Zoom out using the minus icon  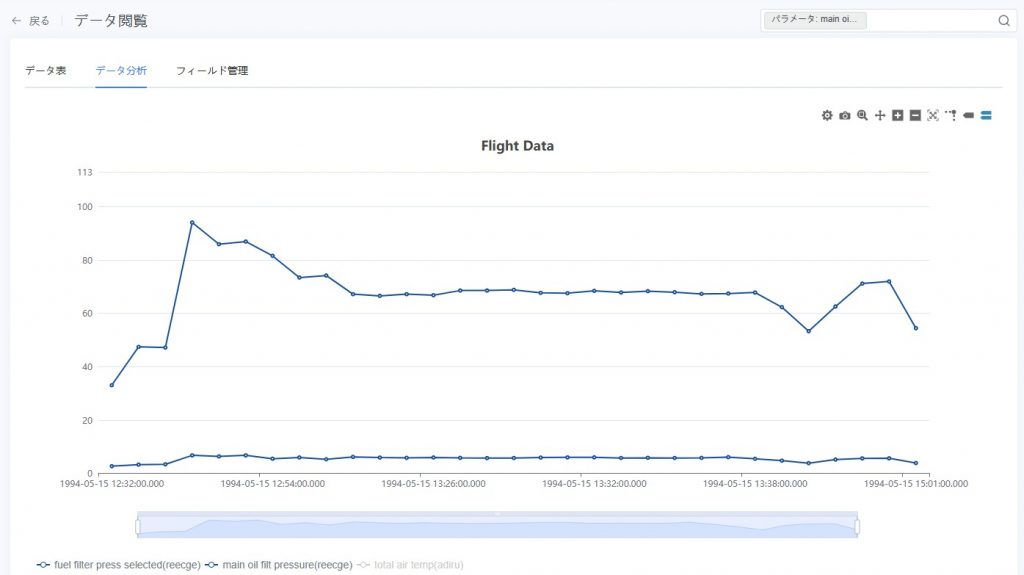click(x=915, y=116)
